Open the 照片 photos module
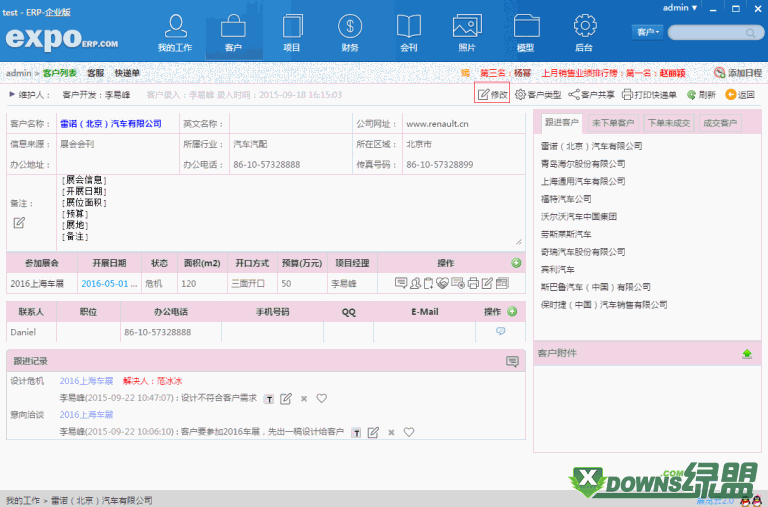 pos(467,33)
